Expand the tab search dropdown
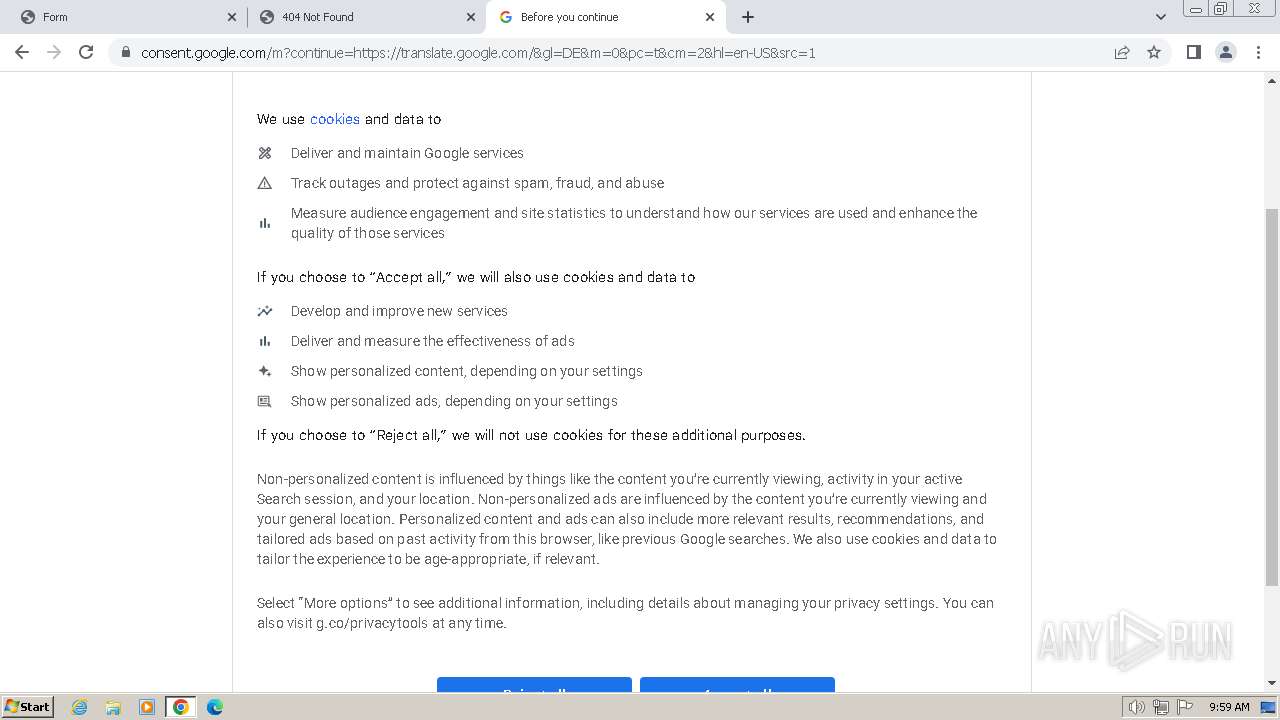 [1160, 17]
